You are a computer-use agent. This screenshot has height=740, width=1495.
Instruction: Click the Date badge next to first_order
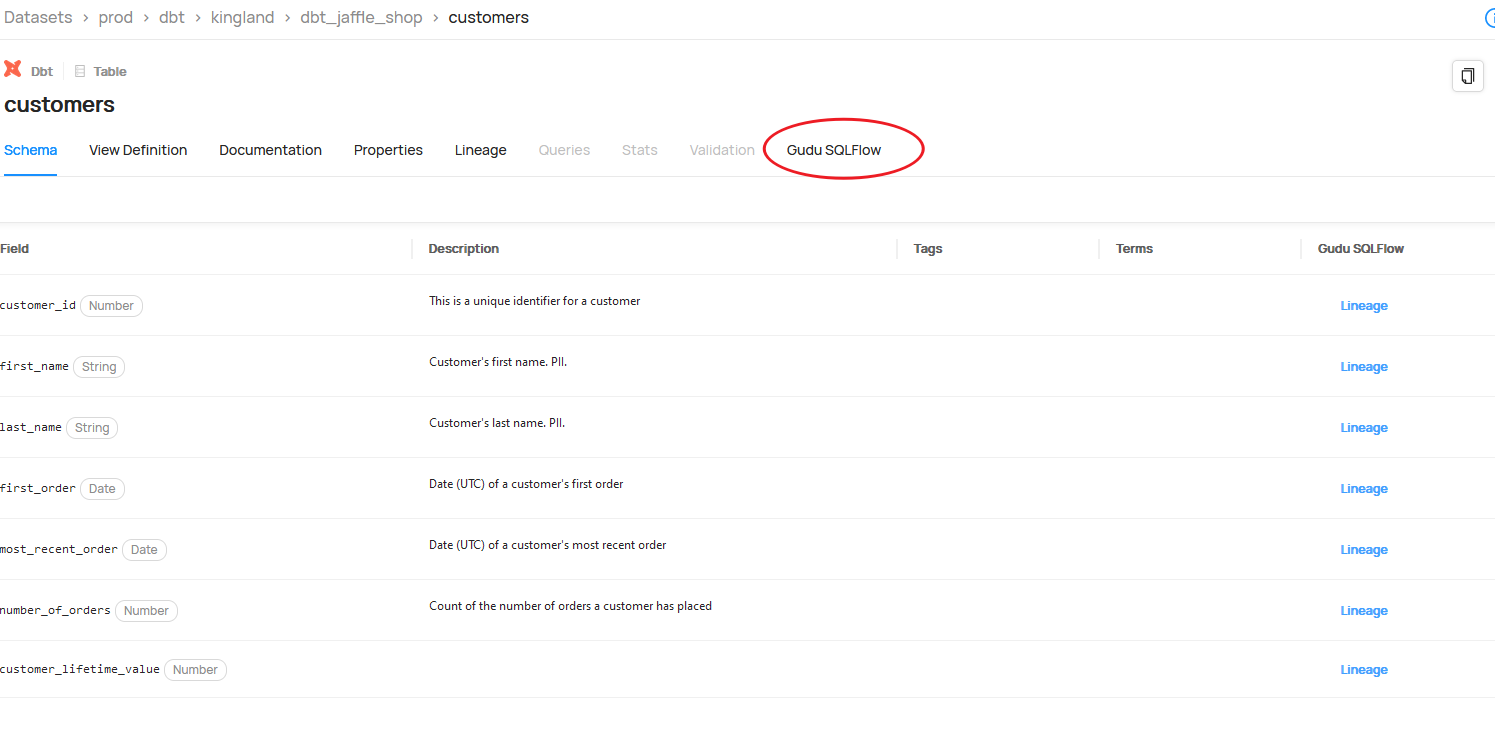tap(102, 489)
